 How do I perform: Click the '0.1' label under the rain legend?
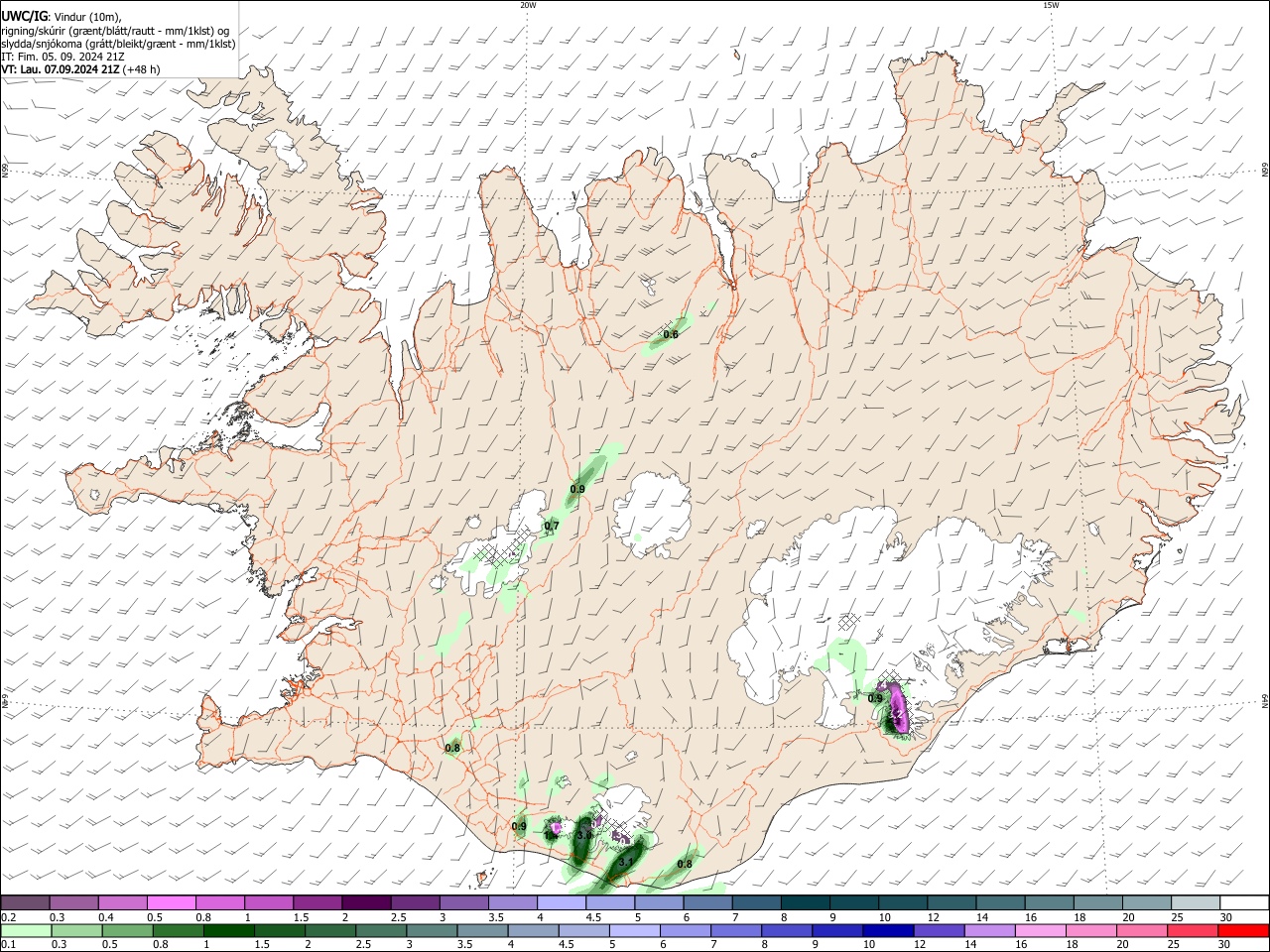tap(7, 945)
